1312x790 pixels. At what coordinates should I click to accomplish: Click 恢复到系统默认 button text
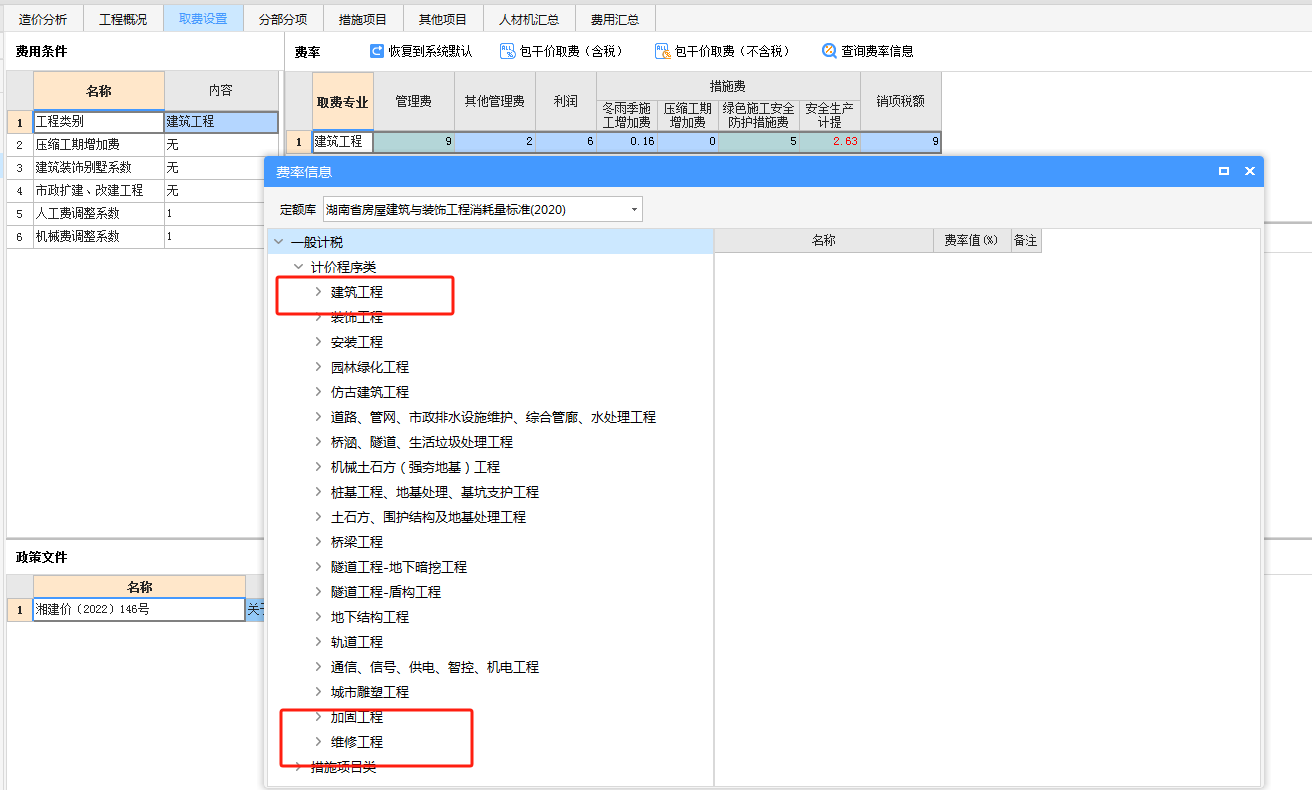pyautogui.click(x=430, y=51)
